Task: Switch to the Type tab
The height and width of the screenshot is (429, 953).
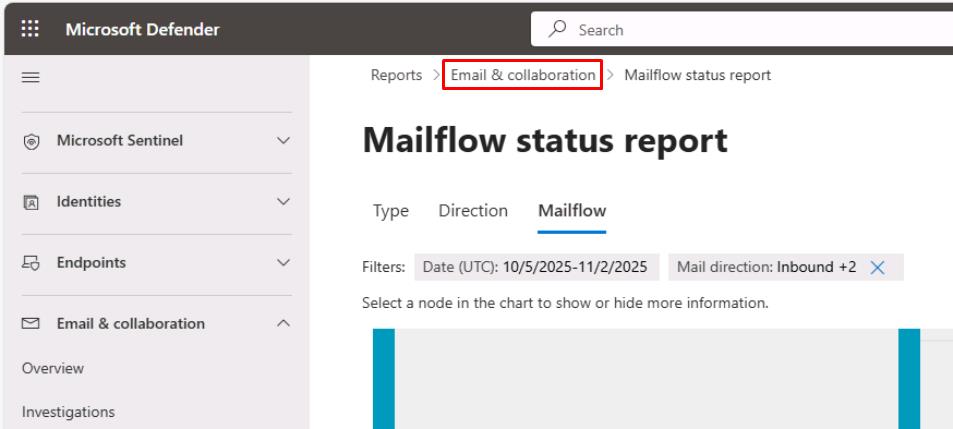Action: point(391,211)
